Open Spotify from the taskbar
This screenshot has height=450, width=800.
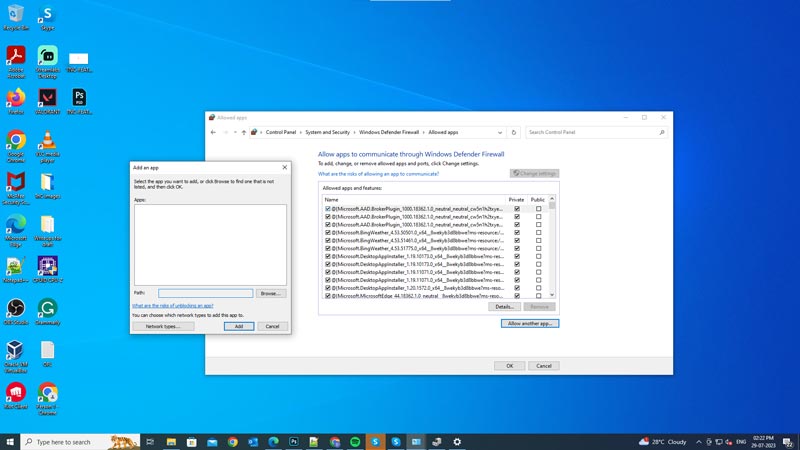click(x=355, y=442)
